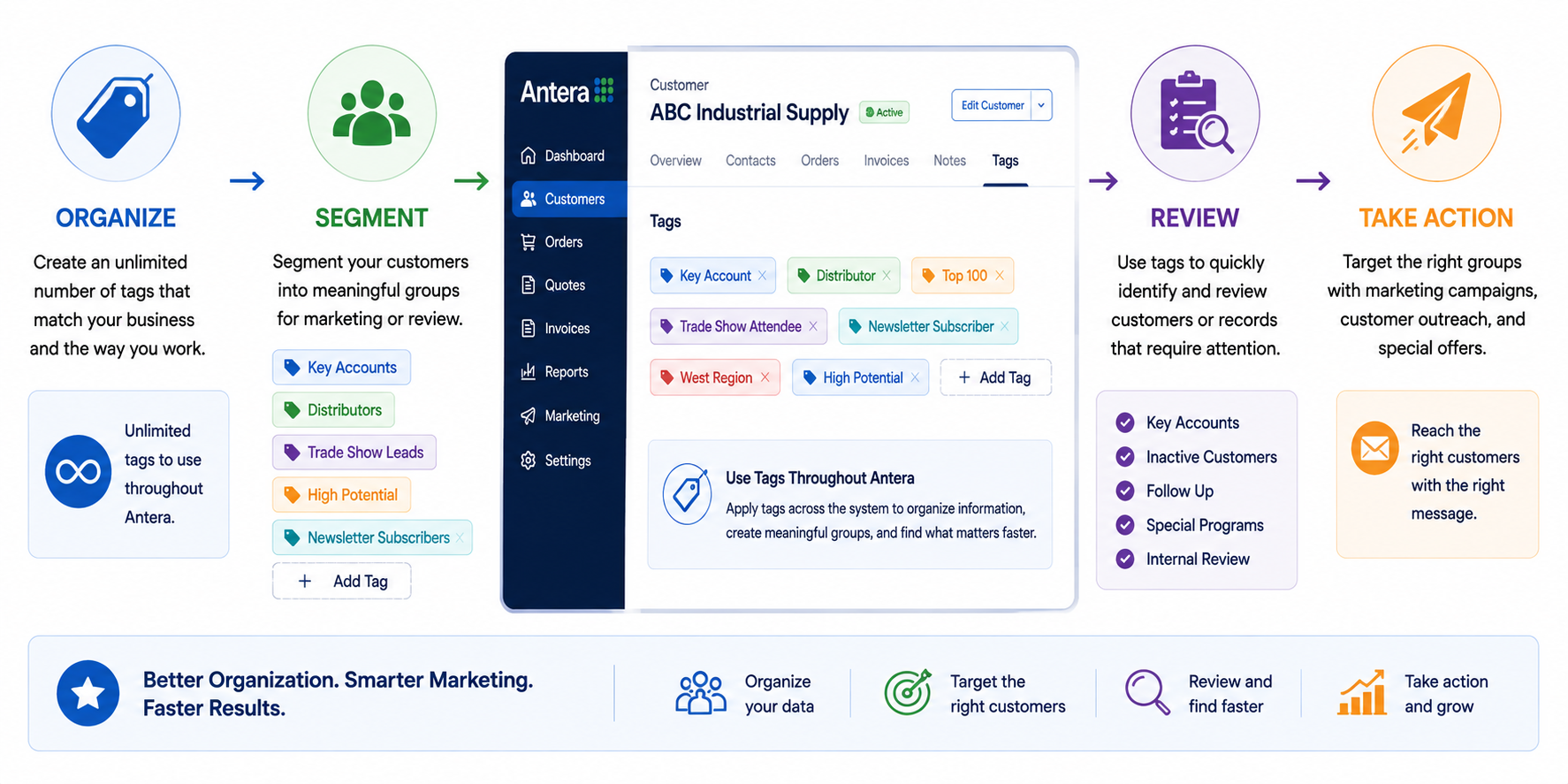Click the ORGANIZE heading

[x=116, y=218]
